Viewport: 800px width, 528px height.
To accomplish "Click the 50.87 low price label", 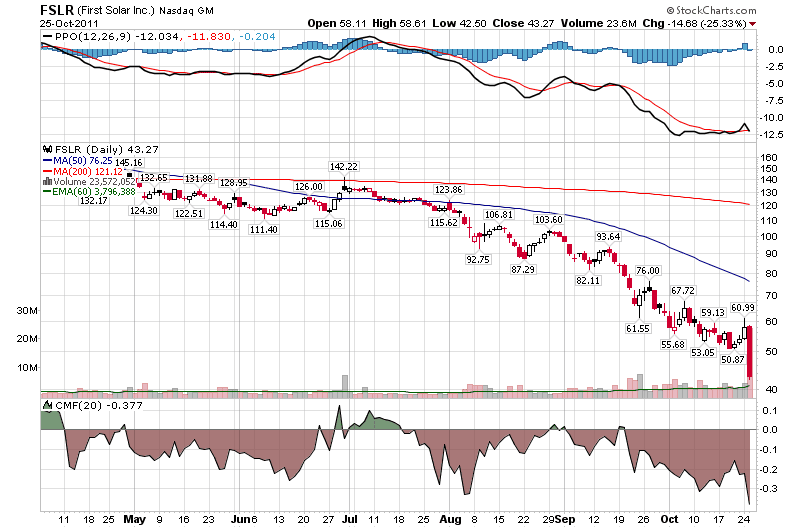I will click(733, 360).
